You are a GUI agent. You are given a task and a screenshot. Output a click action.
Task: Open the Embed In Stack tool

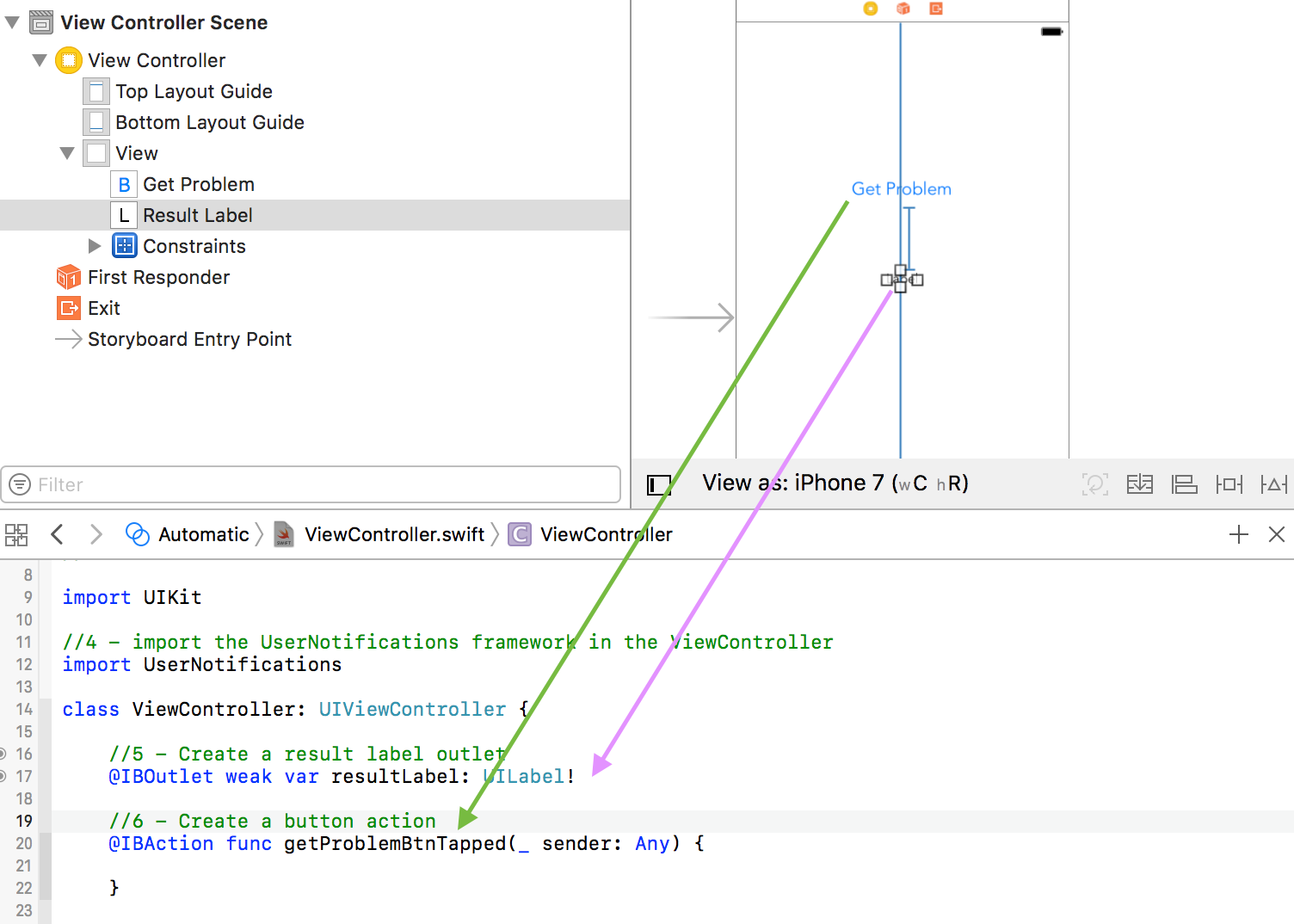tap(1140, 484)
